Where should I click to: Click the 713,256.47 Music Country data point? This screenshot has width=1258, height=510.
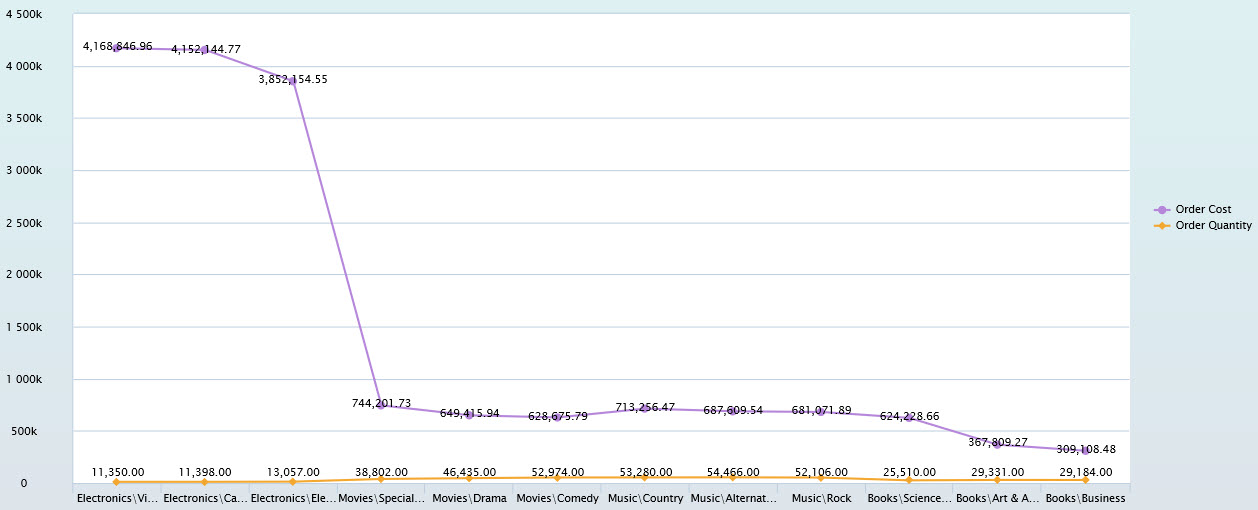[645, 409]
